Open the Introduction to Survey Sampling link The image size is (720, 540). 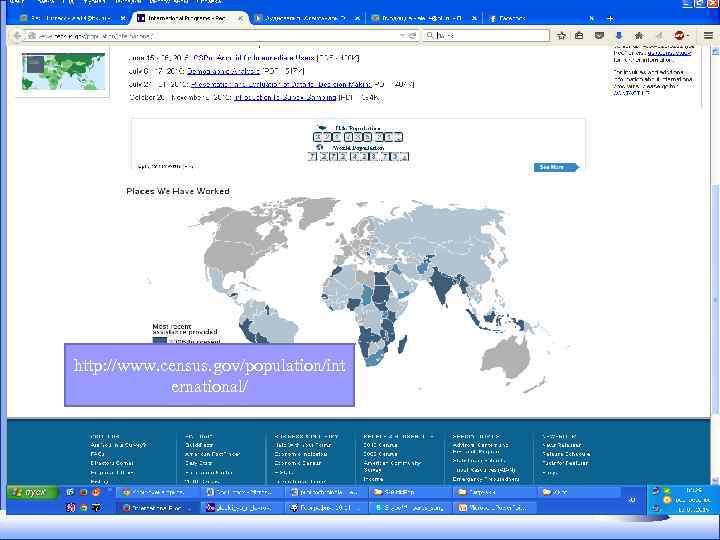pyautogui.click(x=285, y=97)
